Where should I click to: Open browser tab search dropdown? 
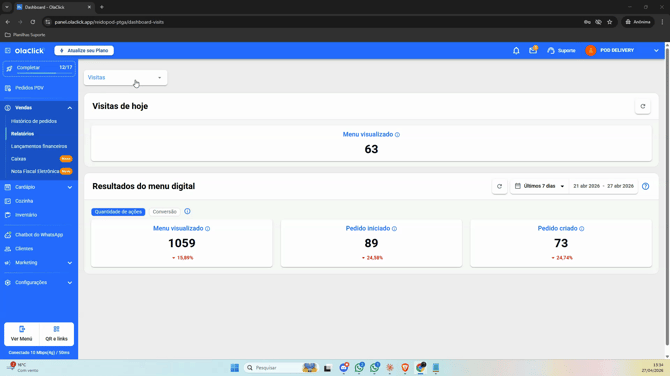click(x=7, y=7)
